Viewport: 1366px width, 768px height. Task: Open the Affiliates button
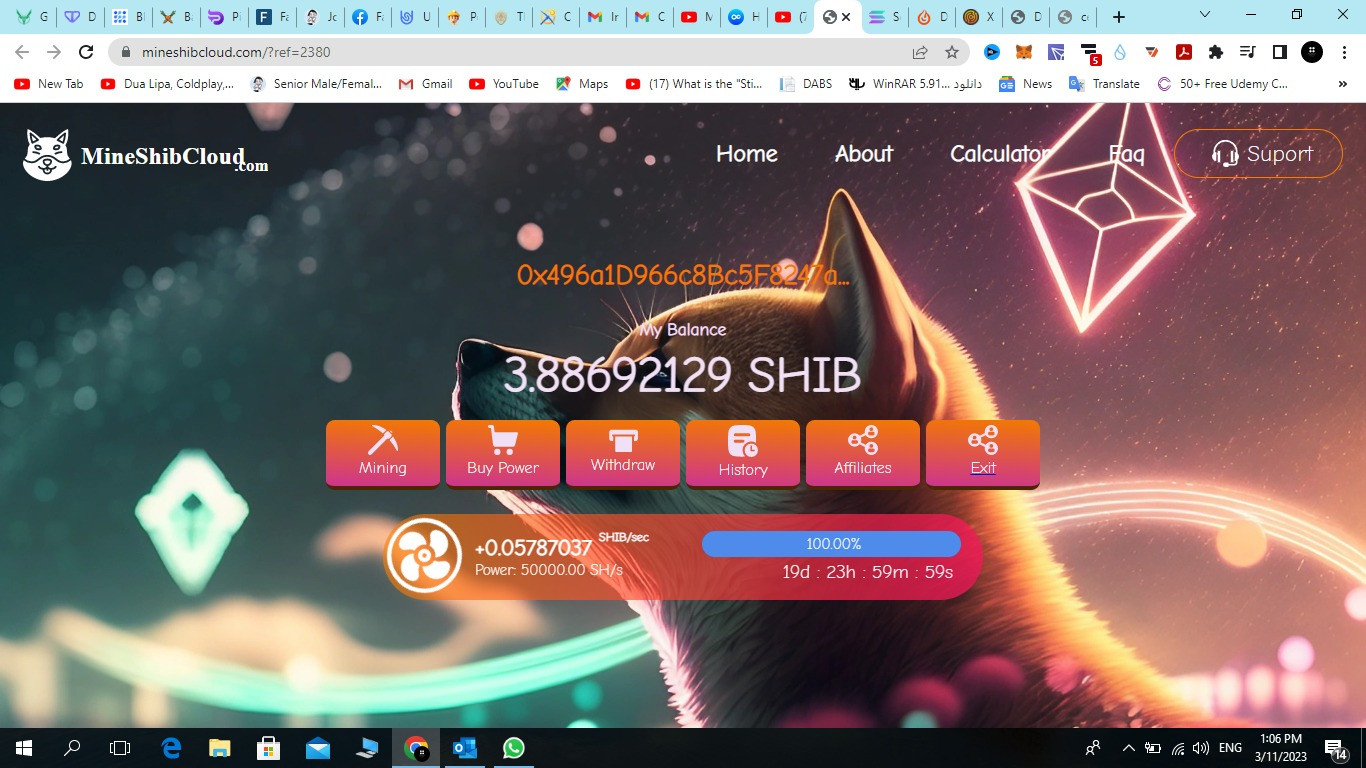(x=863, y=453)
